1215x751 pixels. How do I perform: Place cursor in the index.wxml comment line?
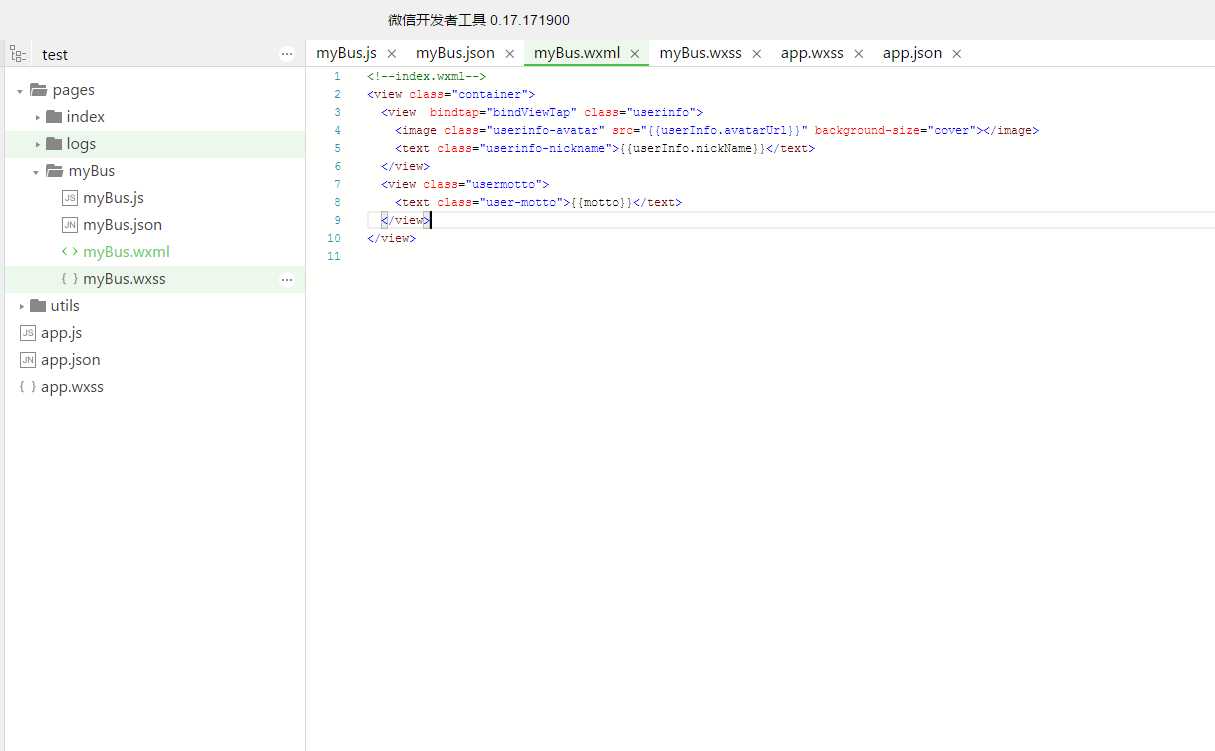point(427,77)
